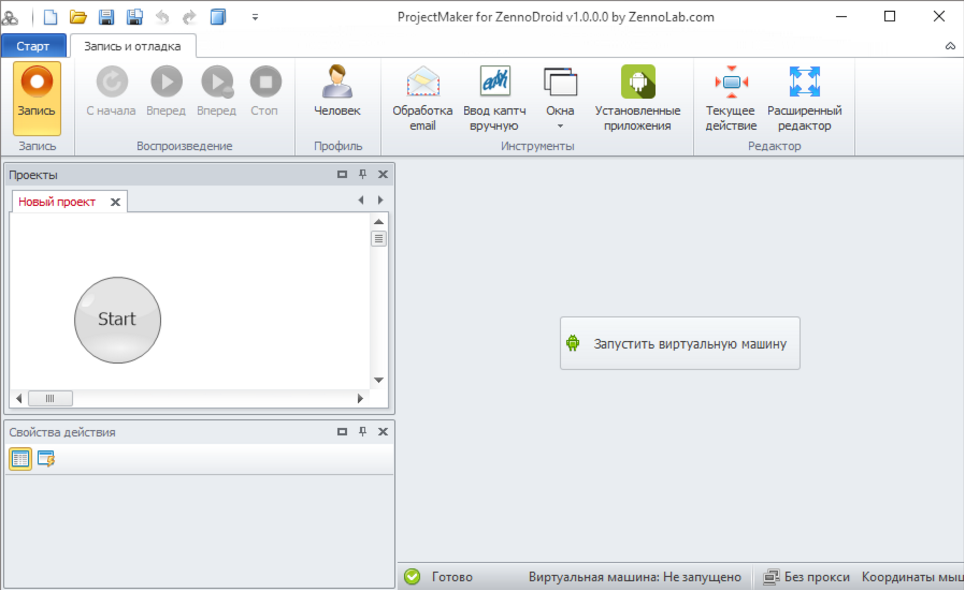This screenshot has height=590, width=964.
Task: Click the Без прокси status indicator
Action: 807,577
